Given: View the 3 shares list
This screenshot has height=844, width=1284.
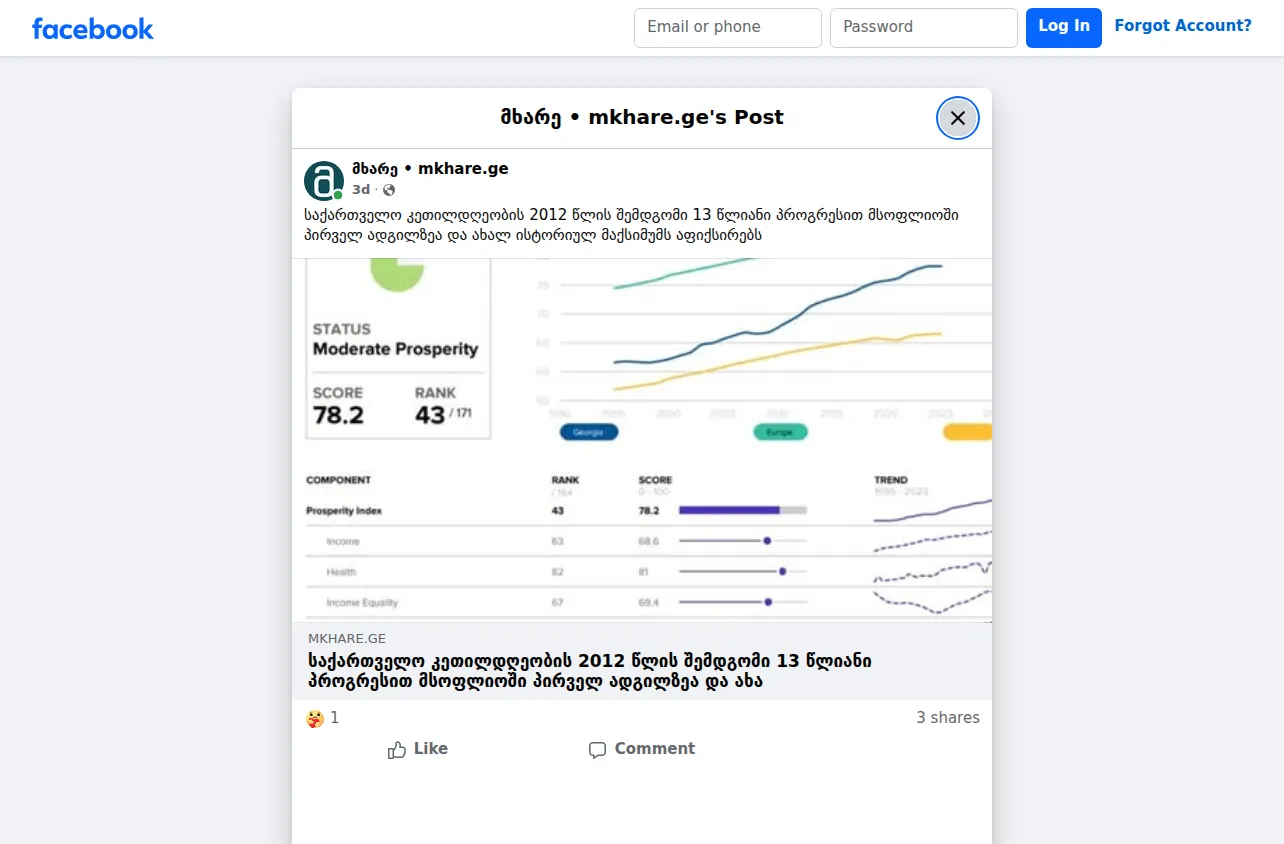Looking at the screenshot, I should [x=948, y=718].
